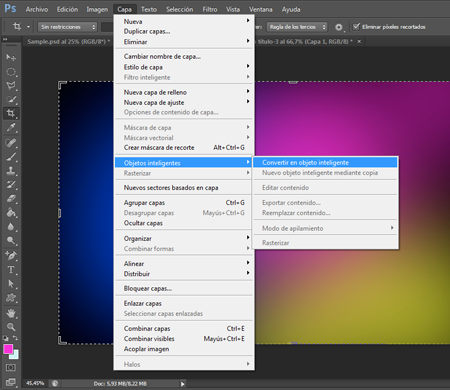Expand the Organizar submenu
450x390 pixels.
tap(184, 238)
